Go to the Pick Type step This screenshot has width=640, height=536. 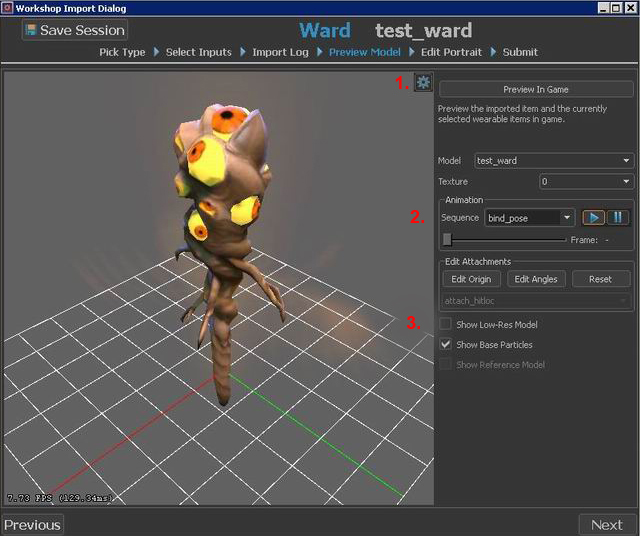click(x=122, y=52)
